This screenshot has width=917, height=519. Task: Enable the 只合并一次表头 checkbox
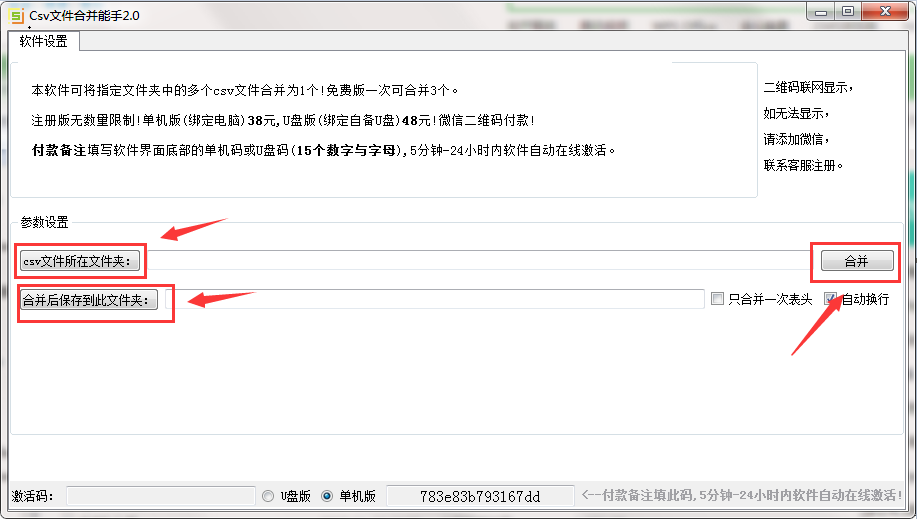(x=717, y=299)
